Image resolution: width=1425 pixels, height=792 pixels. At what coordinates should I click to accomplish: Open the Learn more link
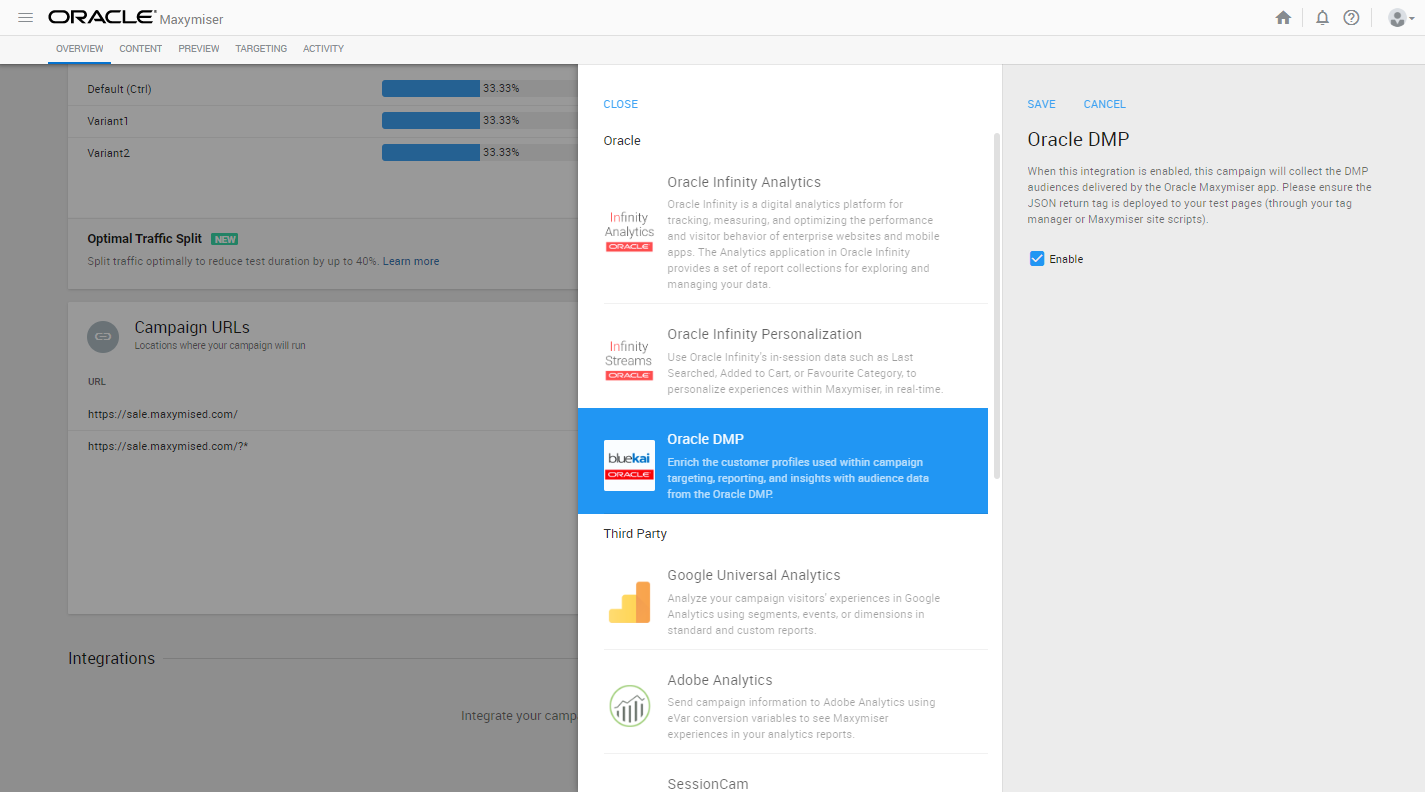pyautogui.click(x=410, y=261)
